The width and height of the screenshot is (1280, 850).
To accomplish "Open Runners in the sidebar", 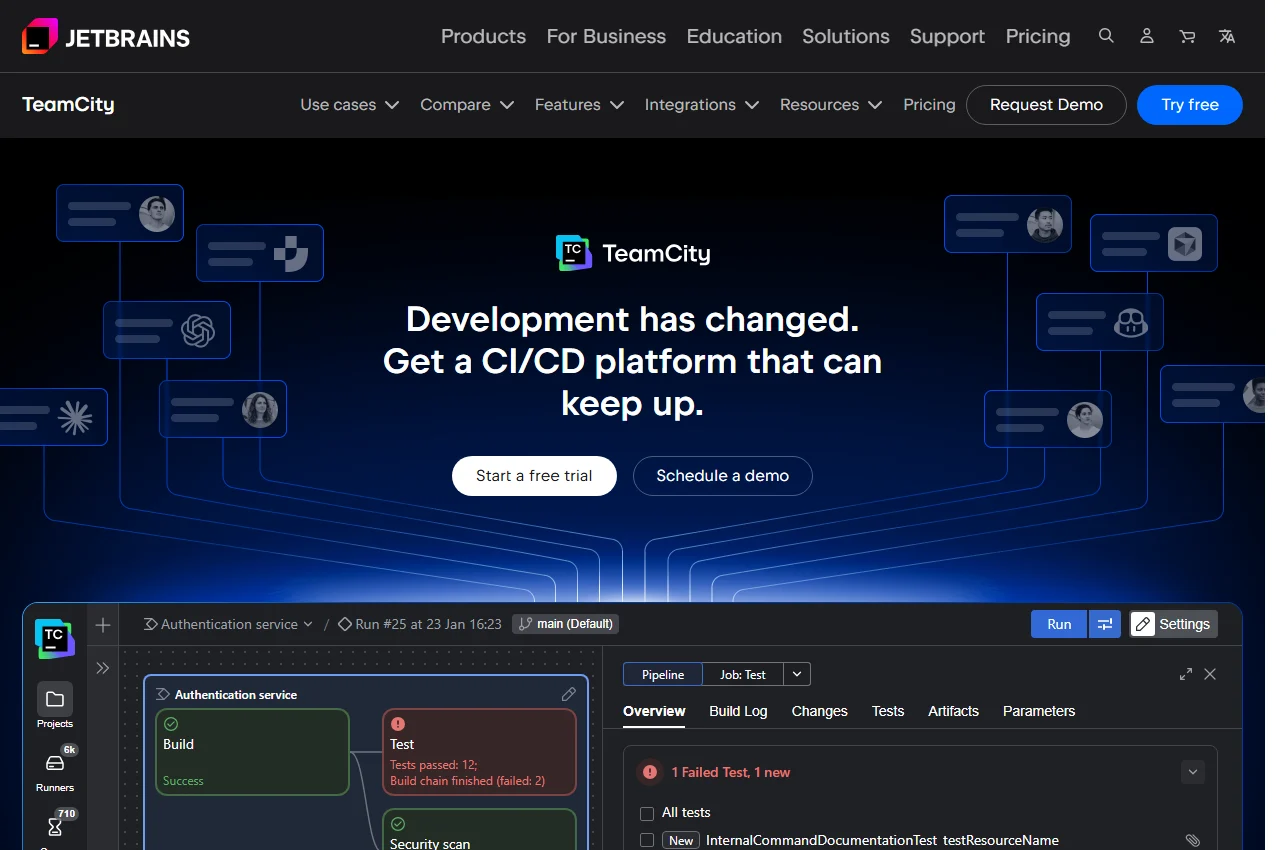I will click(x=55, y=770).
